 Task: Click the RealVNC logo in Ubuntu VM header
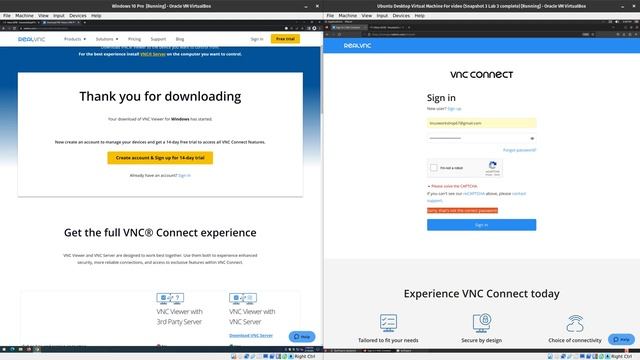tap(357, 46)
